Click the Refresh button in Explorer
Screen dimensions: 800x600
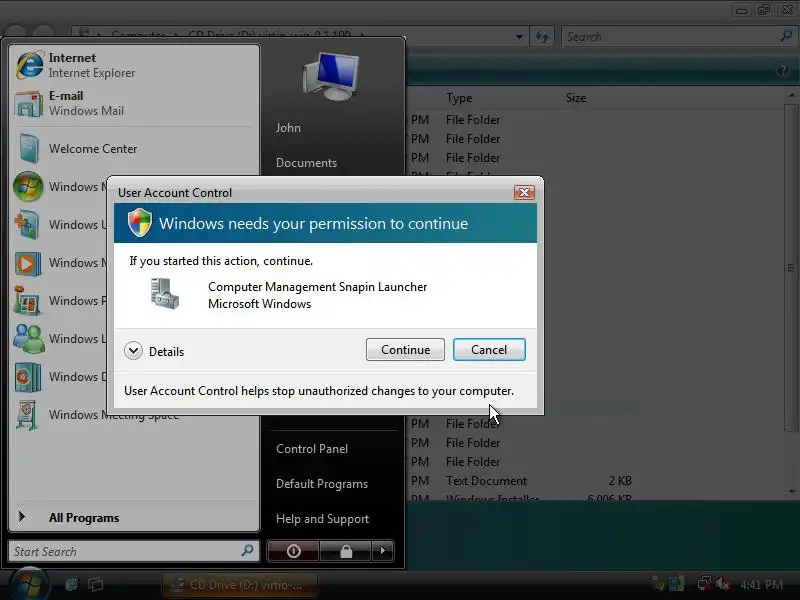(542, 37)
